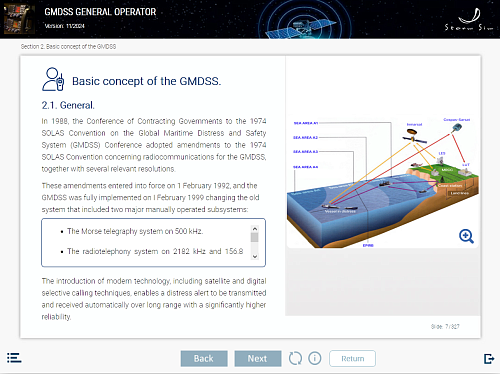500x374 pixels.
Task: Click the scrollbar thumb in list box
Action: [x=255, y=237]
